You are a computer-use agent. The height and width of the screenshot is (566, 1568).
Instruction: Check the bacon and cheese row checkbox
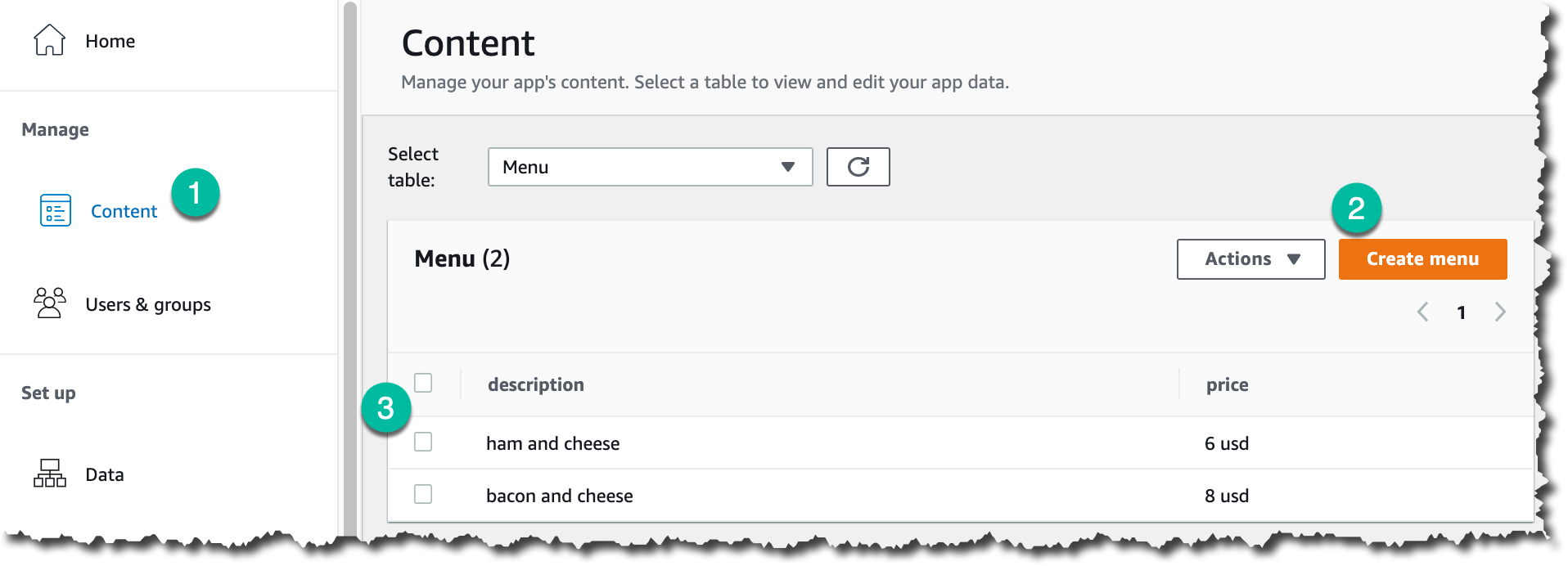423,495
